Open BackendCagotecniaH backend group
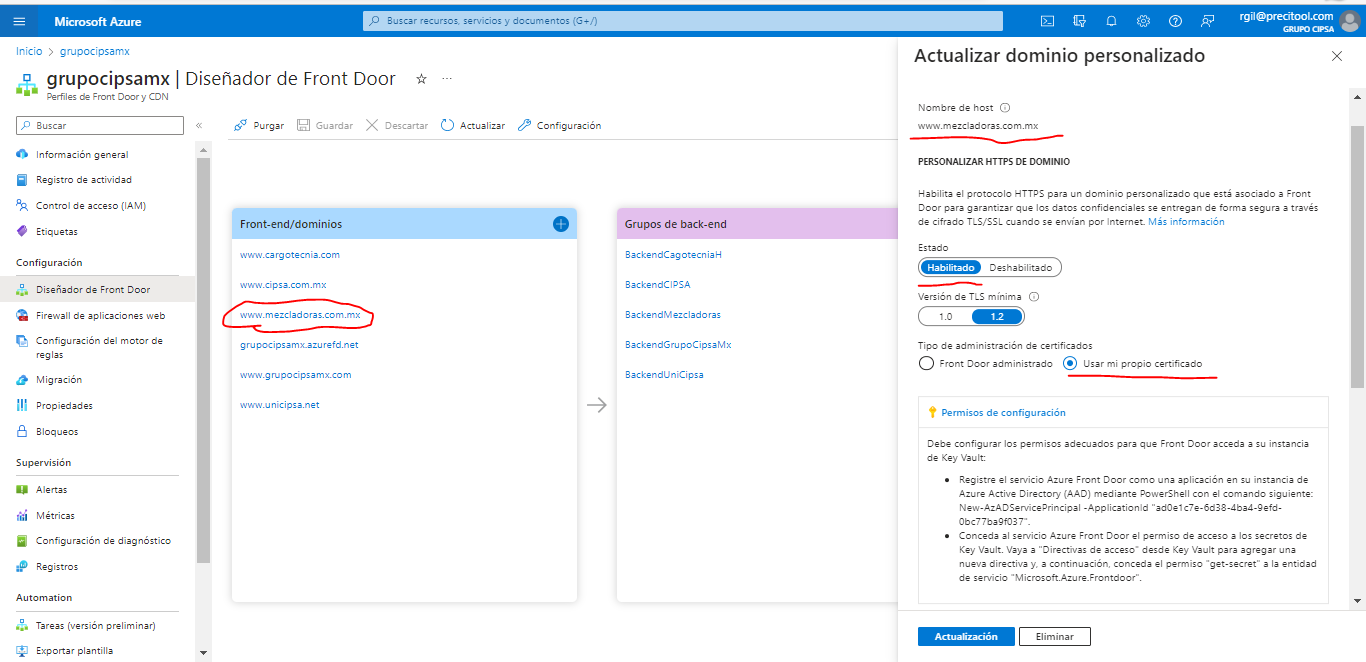This screenshot has width=1366, height=662. (x=673, y=255)
